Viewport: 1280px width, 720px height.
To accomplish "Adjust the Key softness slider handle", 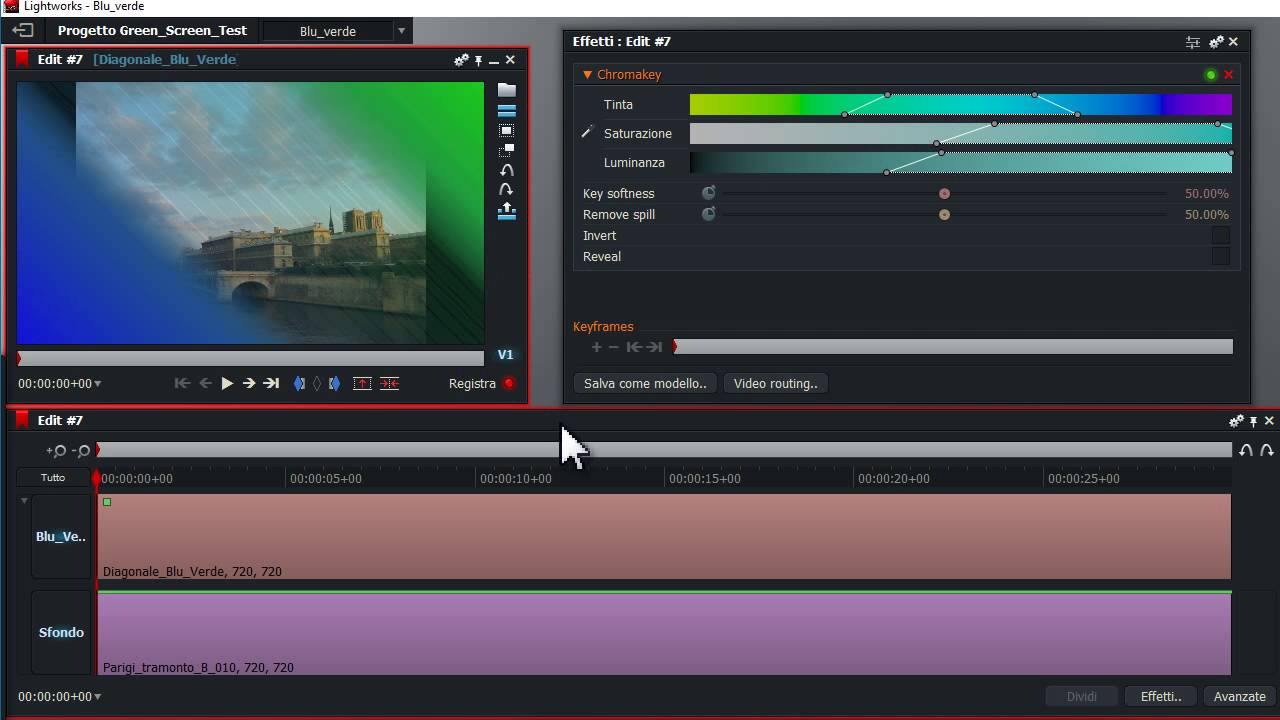I will coord(944,193).
